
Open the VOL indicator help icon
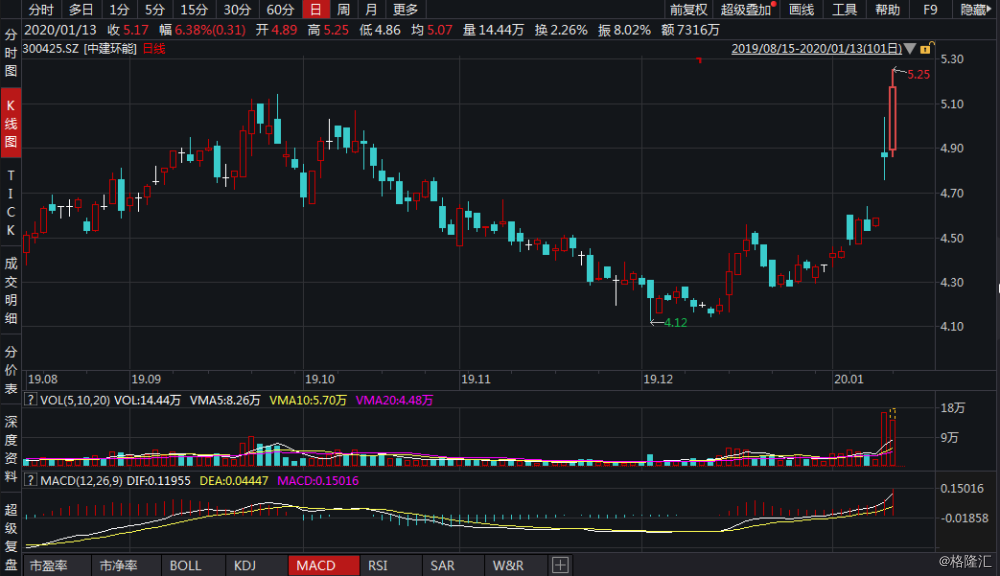(30, 400)
